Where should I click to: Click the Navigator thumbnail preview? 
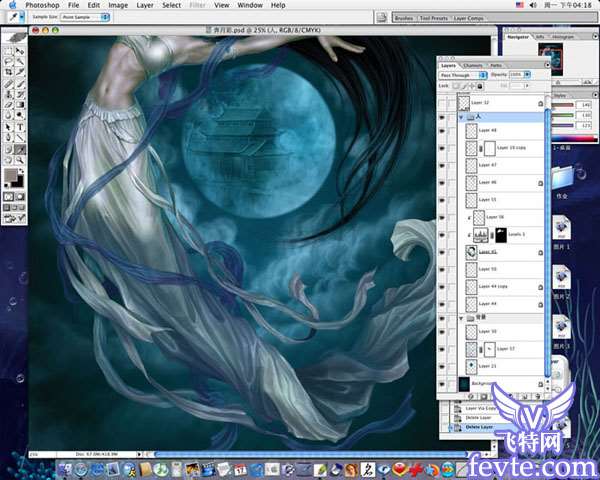tap(550, 59)
